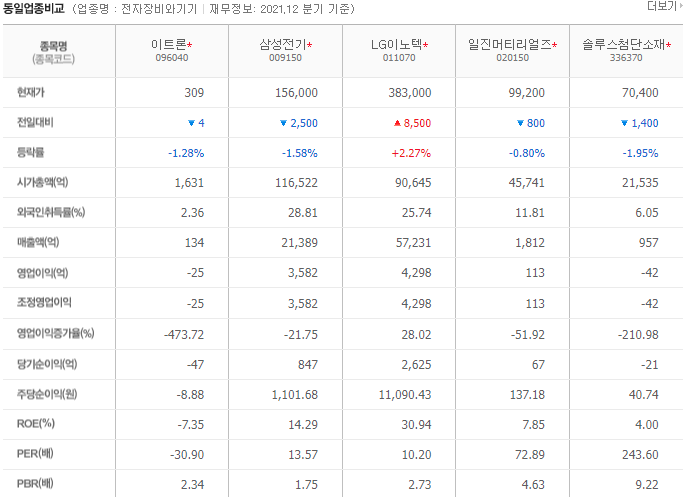Click market cap value 116,522

tap(296, 183)
